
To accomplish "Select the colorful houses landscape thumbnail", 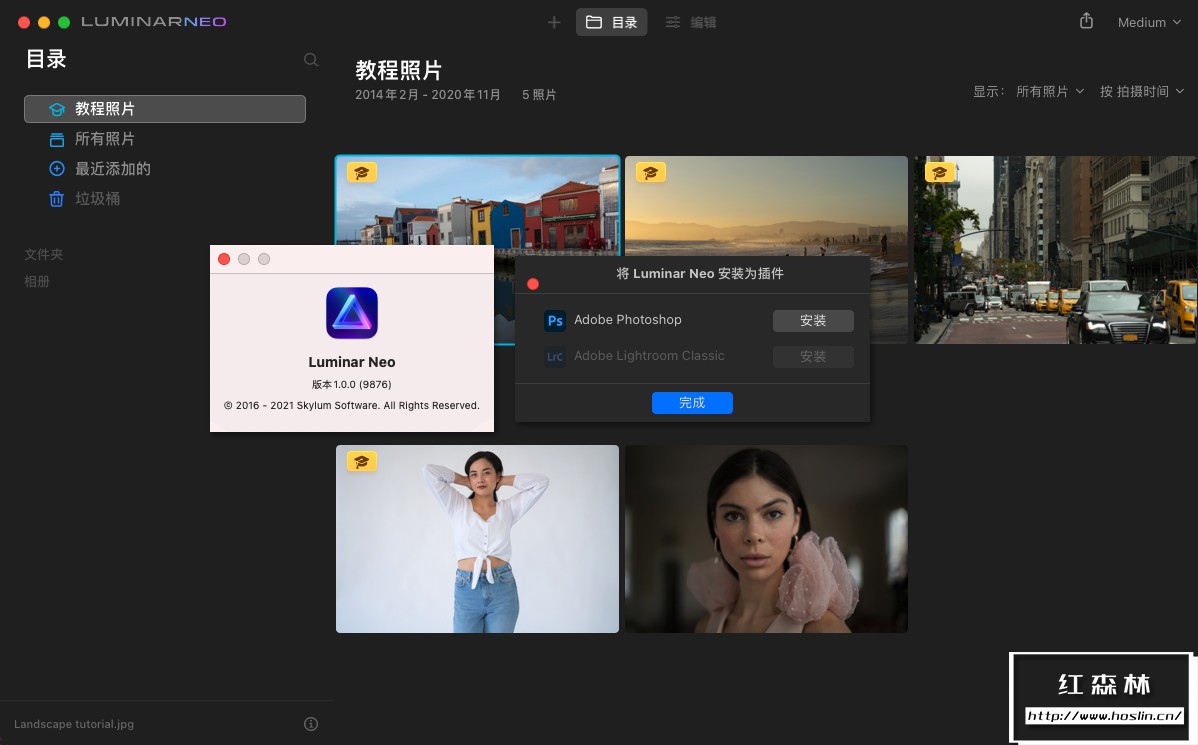I will point(478,200).
